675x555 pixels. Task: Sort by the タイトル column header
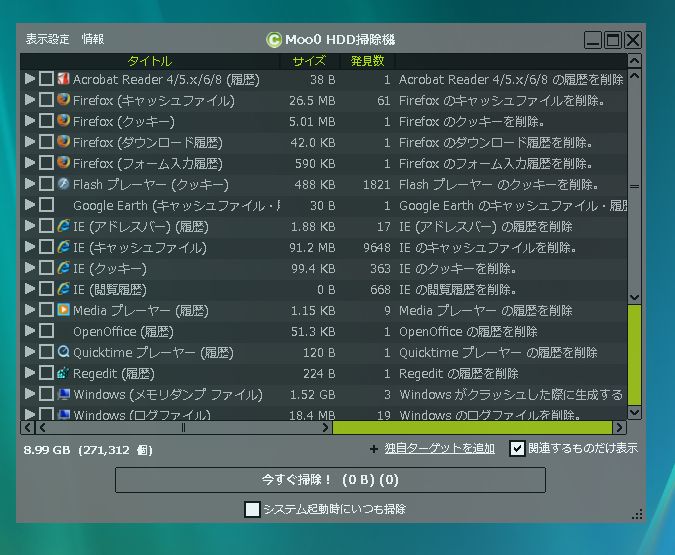click(x=150, y=61)
